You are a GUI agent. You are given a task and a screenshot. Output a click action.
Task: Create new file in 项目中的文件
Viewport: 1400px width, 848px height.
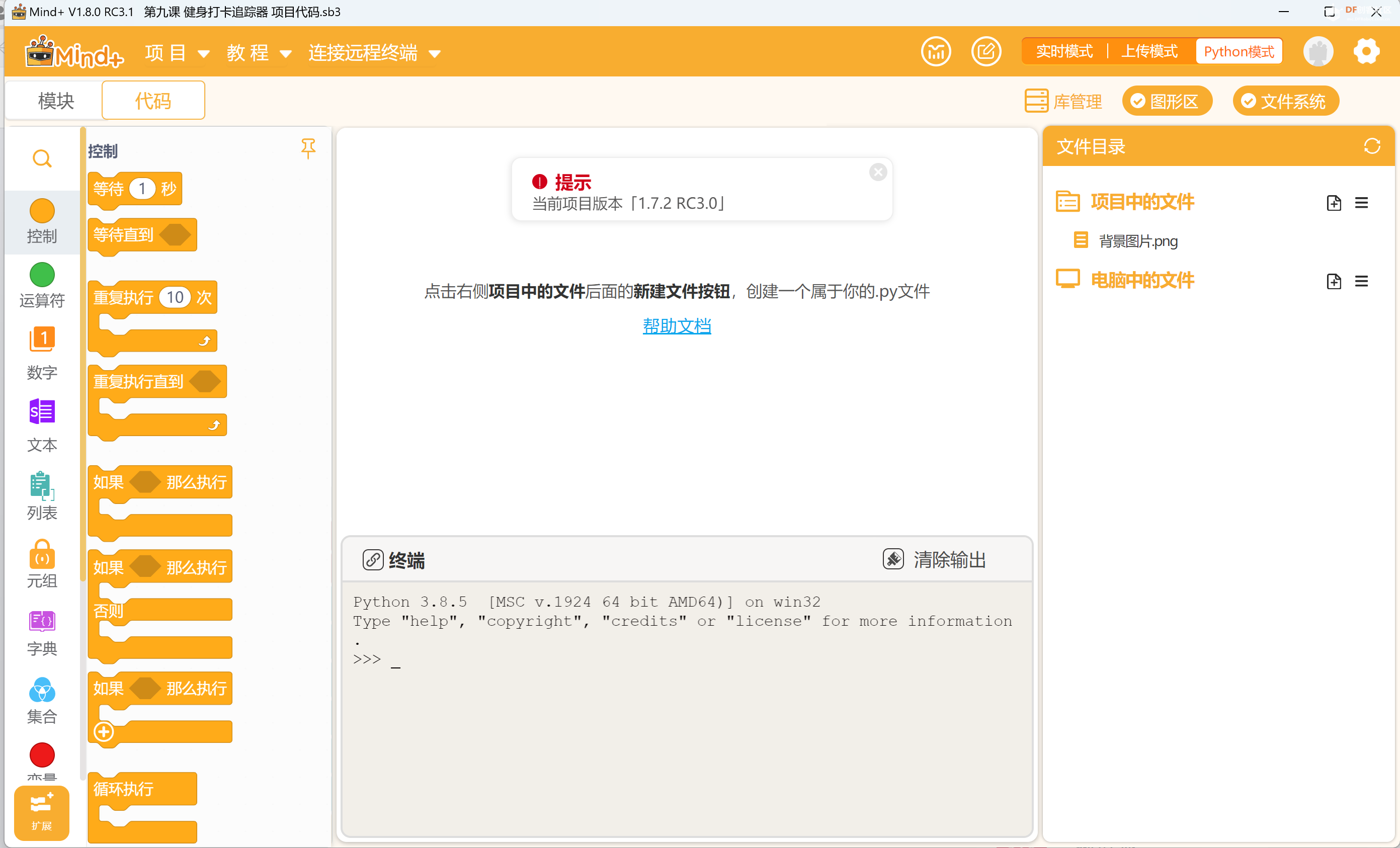[x=1334, y=203]
